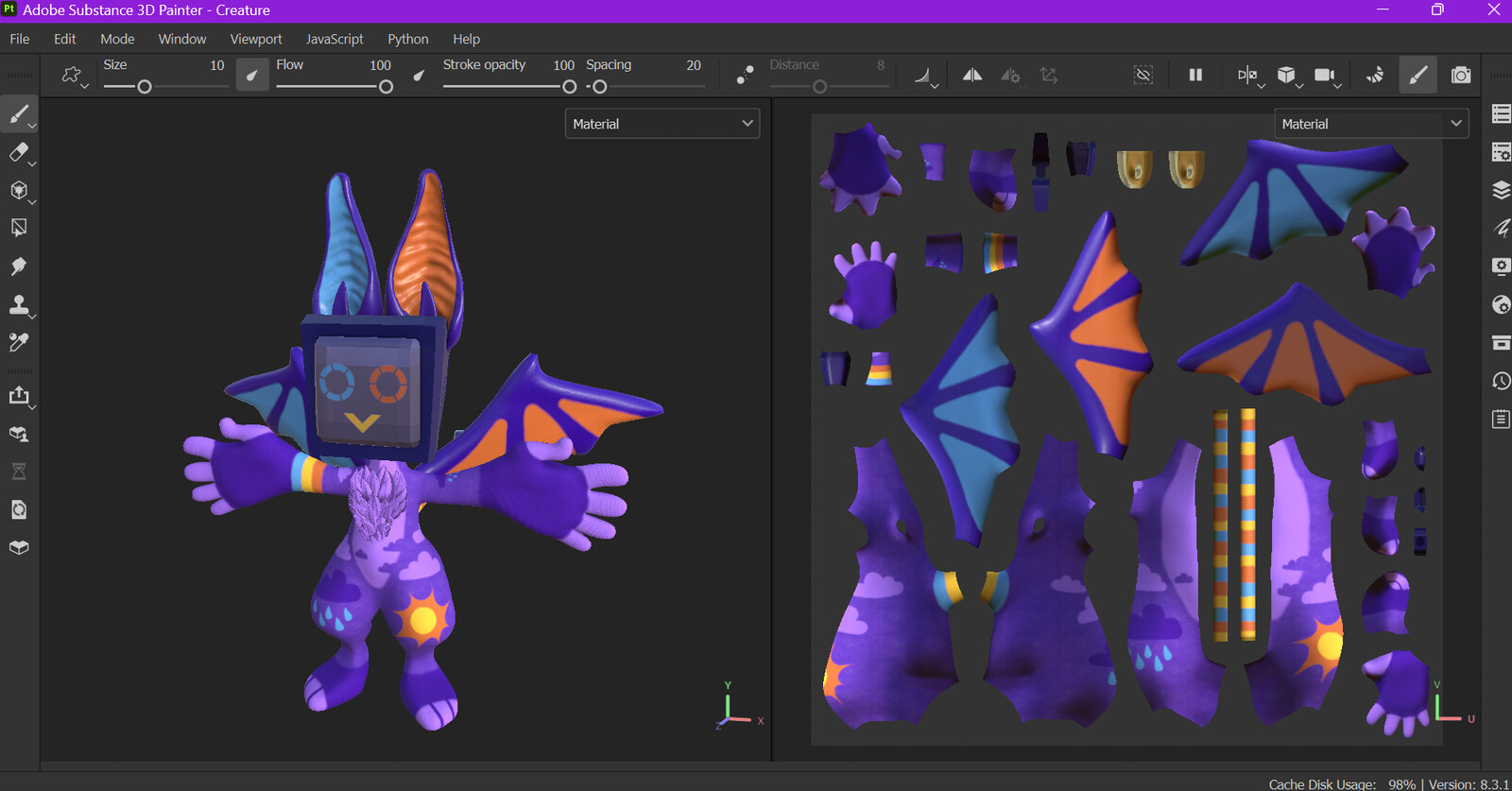The width and height of the screenshot is (1512, 791).
Task: Click the Flow slider handle
Action: pyautogui.click(x=386, y=87)
